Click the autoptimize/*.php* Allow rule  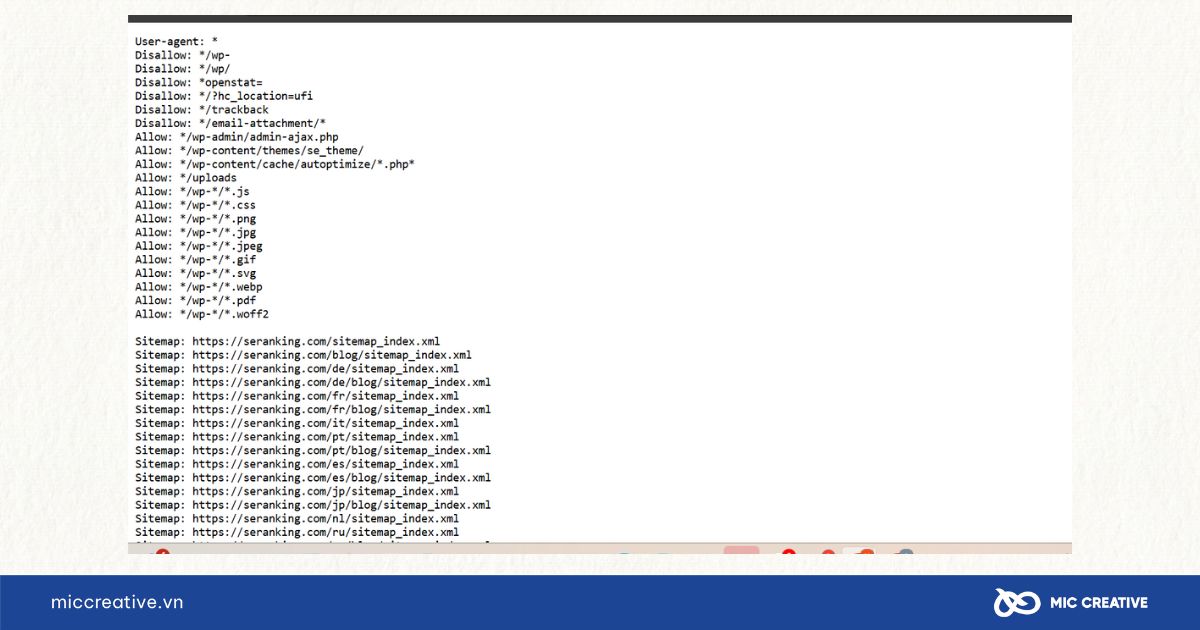pyautogui.click(x=275, y=164)
